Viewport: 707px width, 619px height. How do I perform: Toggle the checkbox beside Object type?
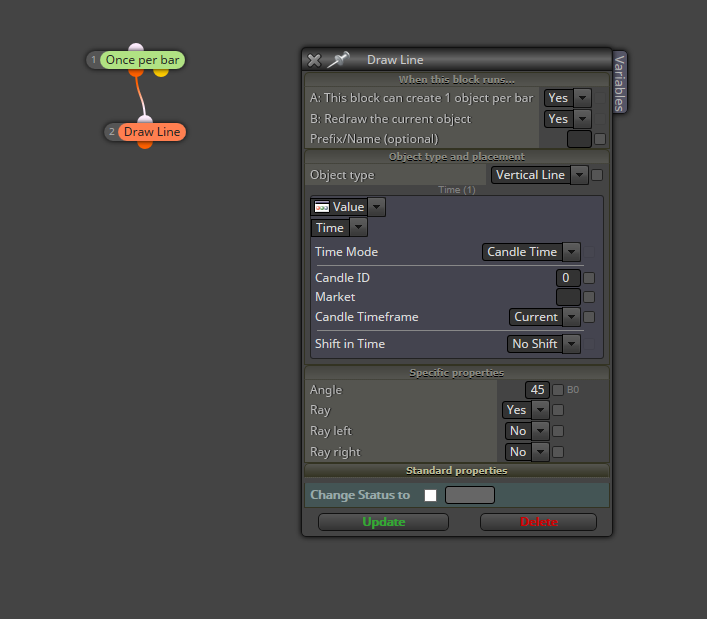tap(597, 175)
